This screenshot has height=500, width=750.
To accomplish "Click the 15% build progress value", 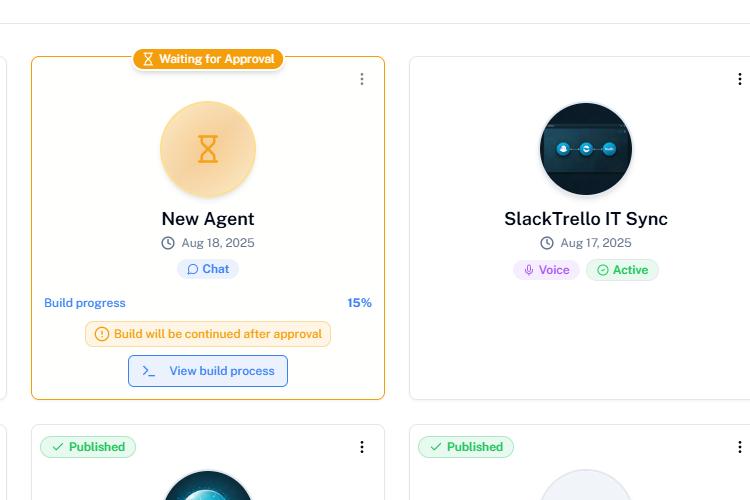I will coord(359,303).
